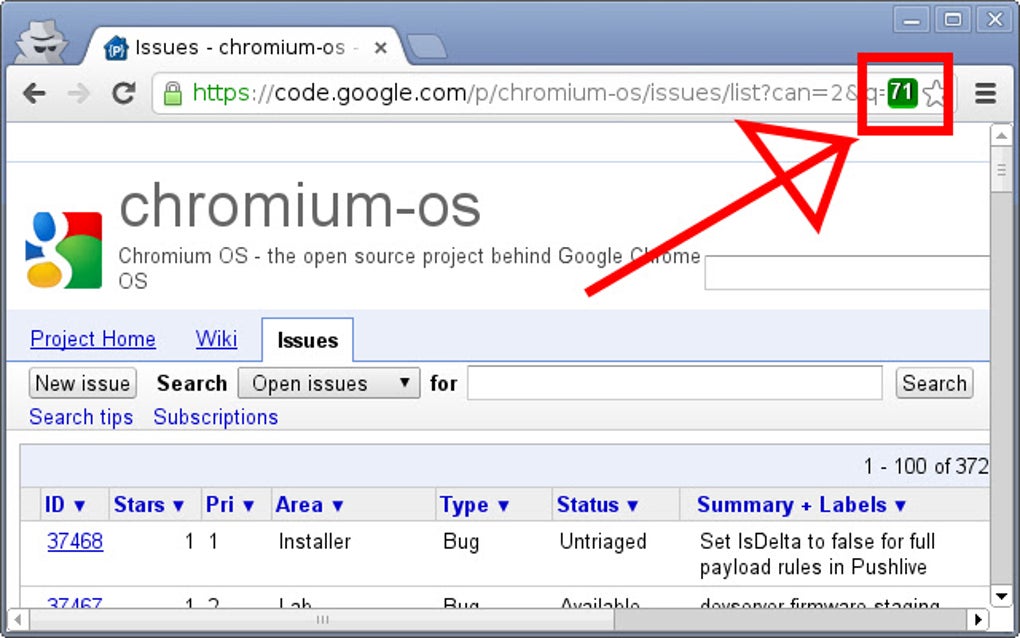The width and height of the screenshot is (1020, 638).
Task: Reload the current page
Action: click(x=123, y=92)
